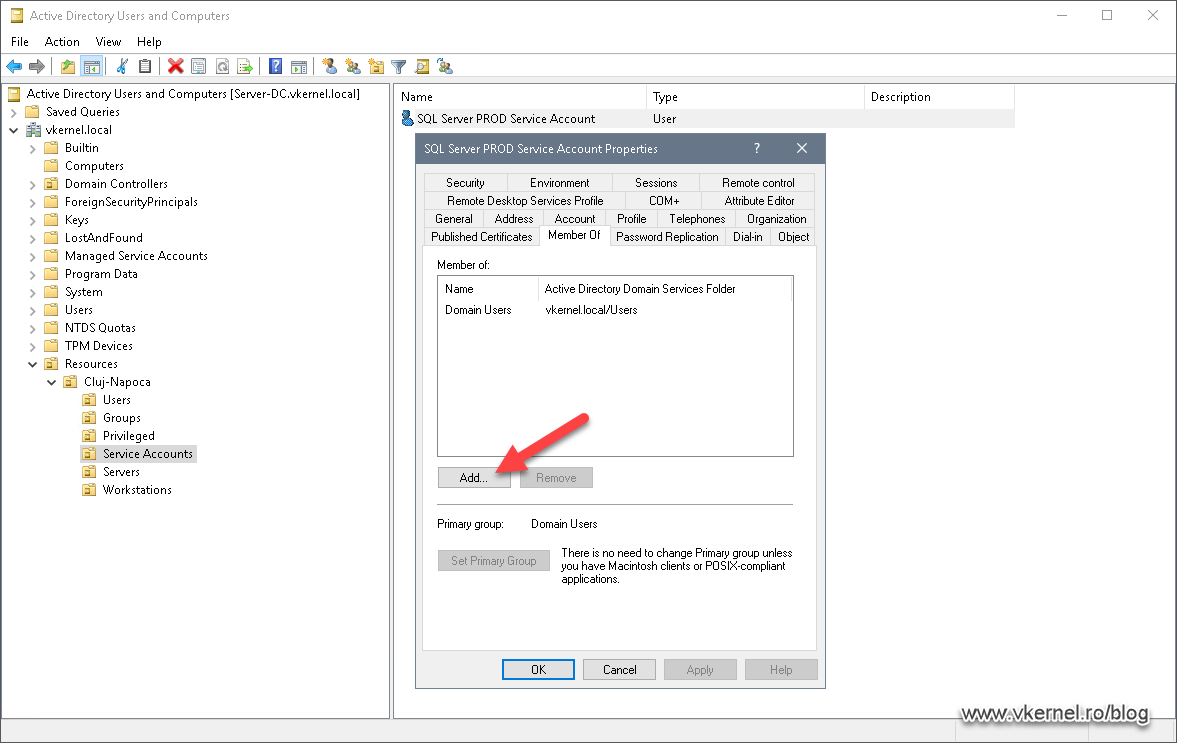The height and width of the screenshot is (743, 1177).
Task: Navigate back with the blue back arrow
Action: 14,66
